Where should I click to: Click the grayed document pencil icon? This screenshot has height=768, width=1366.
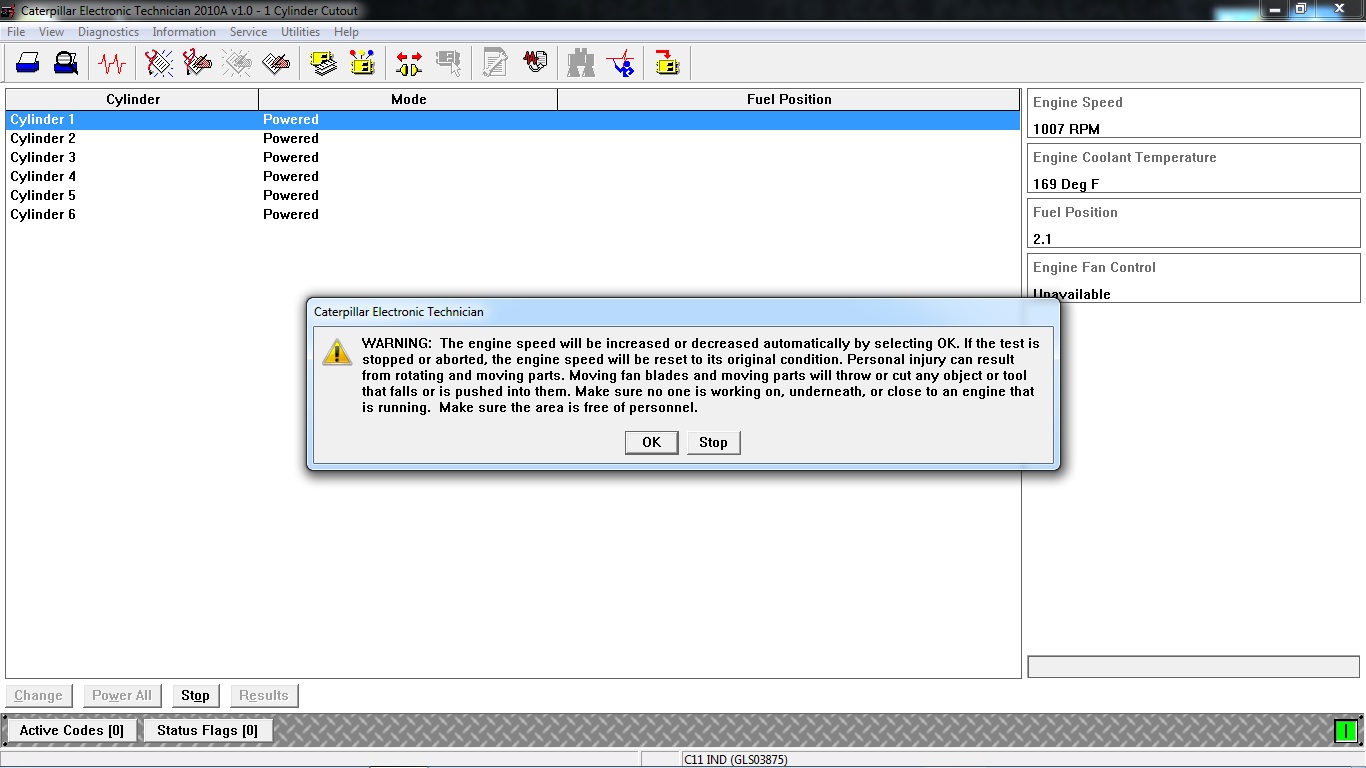click(495, 63)
